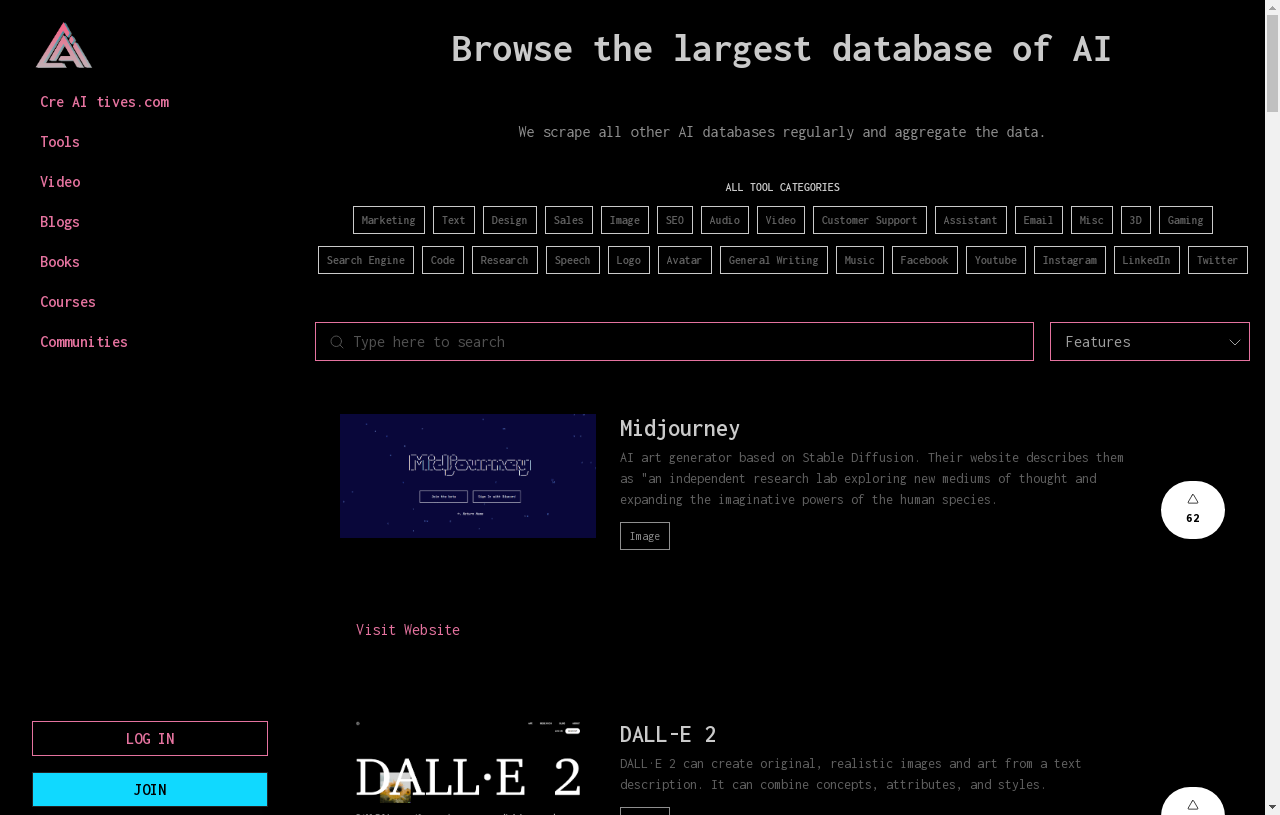
Task: Click the LOG IN button
Action: click(150, 739)
